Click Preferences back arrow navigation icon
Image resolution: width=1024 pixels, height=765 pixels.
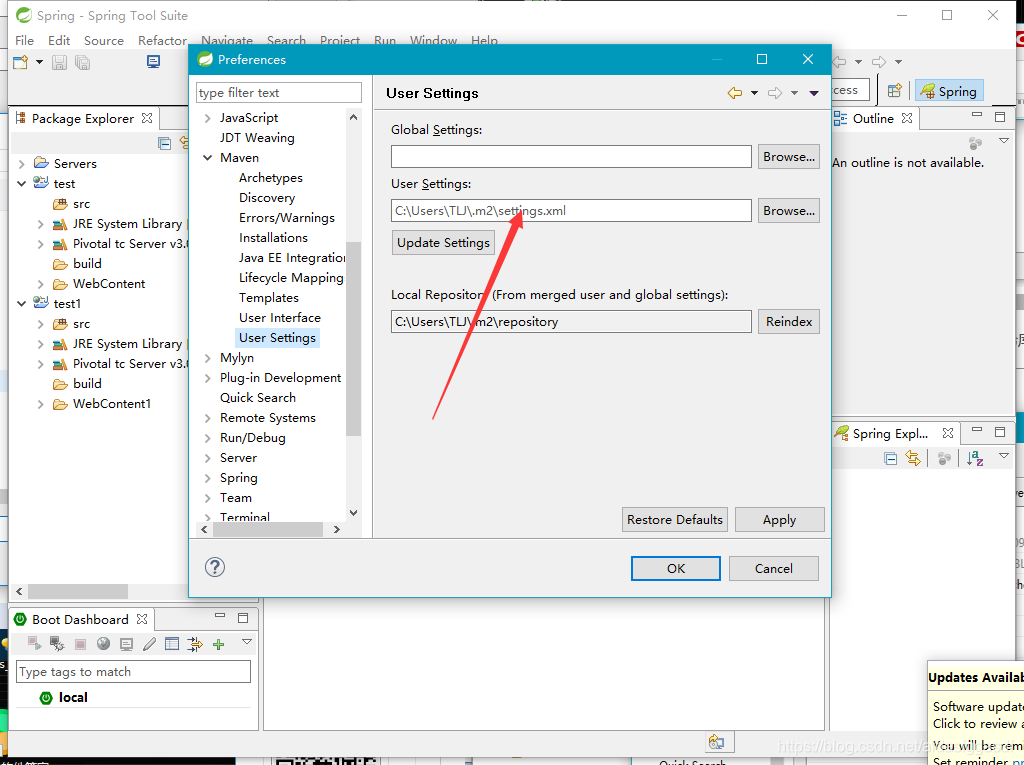coord(735,93)
